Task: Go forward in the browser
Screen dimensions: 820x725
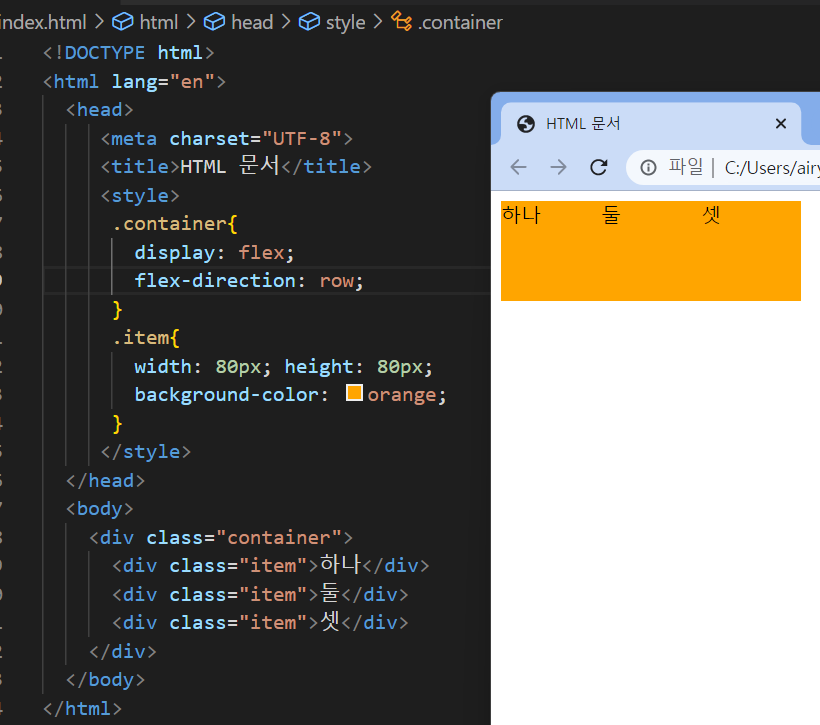Action: [559, 167]
